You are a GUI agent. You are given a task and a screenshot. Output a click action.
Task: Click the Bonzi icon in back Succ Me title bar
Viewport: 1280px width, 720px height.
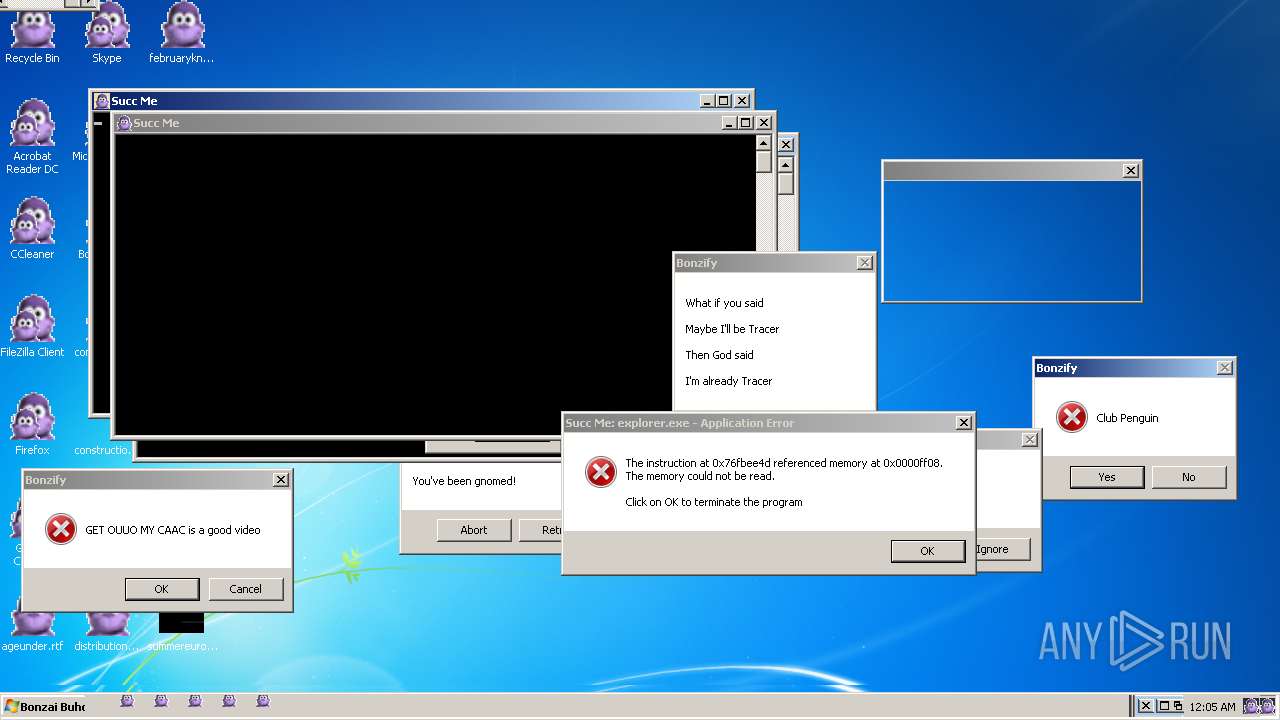pyautogui.click(x=102, y=101)
